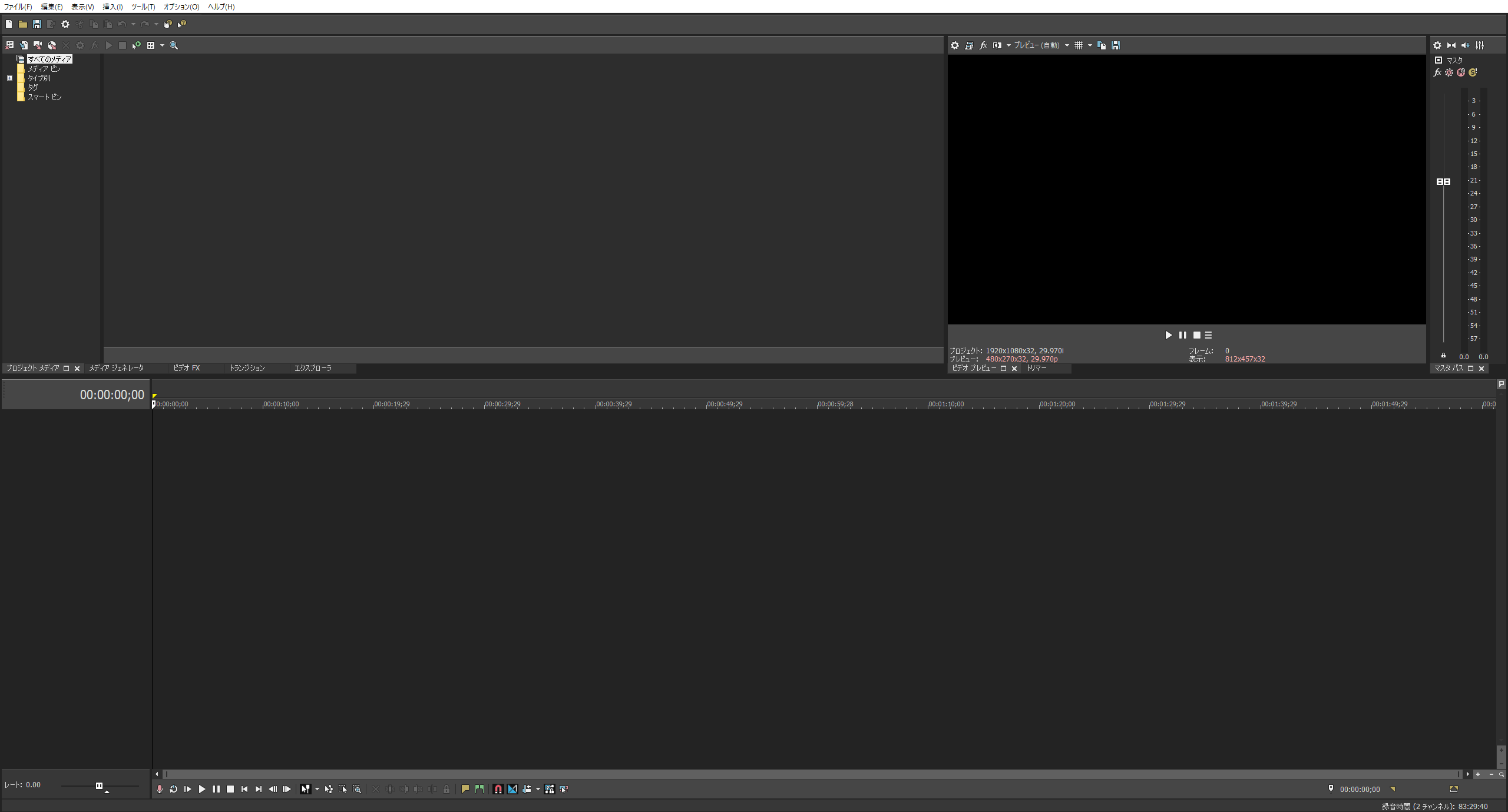The width and height of the screenshot is (1508, 812).
Task: Open Video Output FX in preview toolbar
Action: coord(983,45)
